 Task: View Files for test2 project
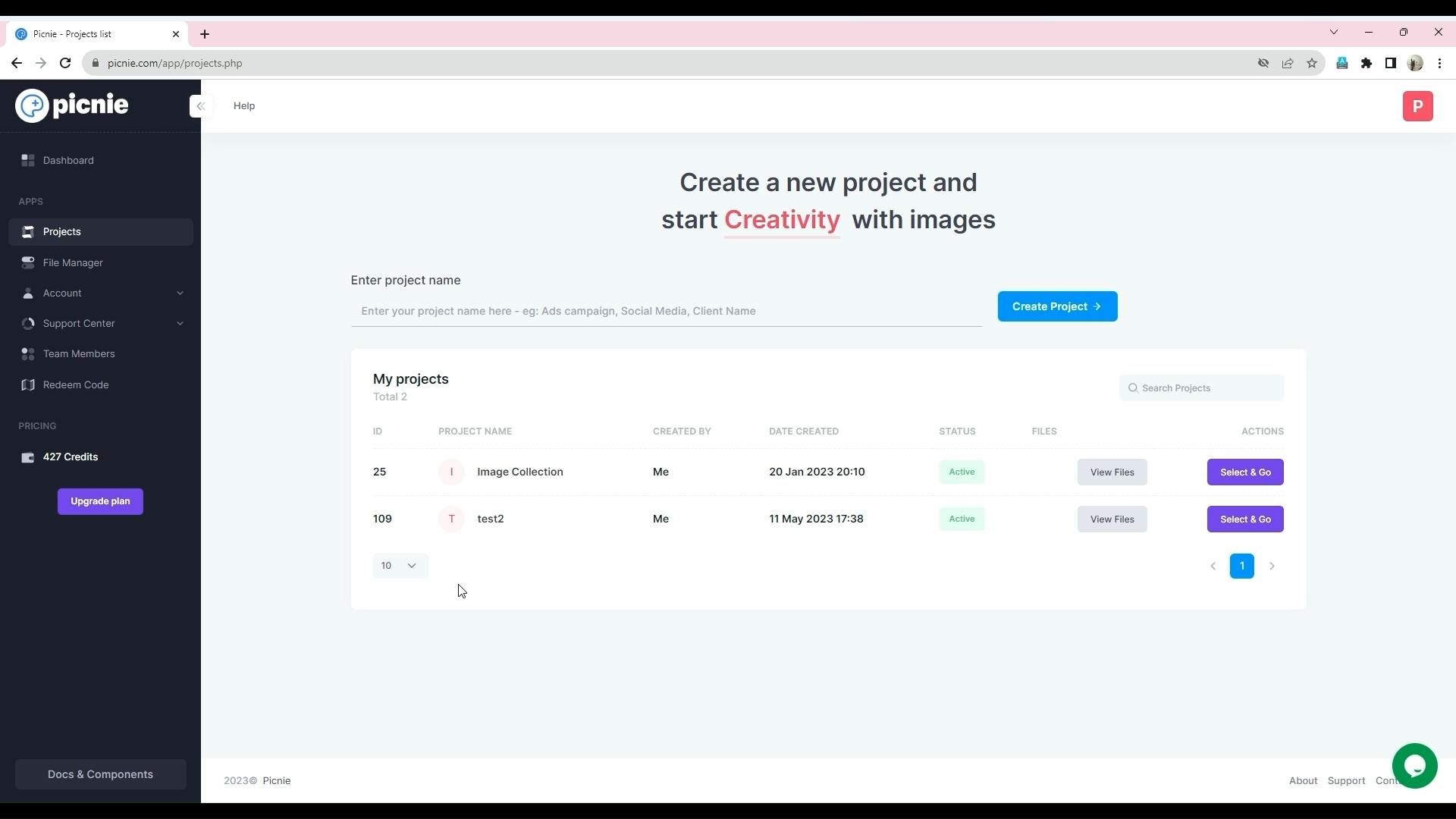[1112, 518]
